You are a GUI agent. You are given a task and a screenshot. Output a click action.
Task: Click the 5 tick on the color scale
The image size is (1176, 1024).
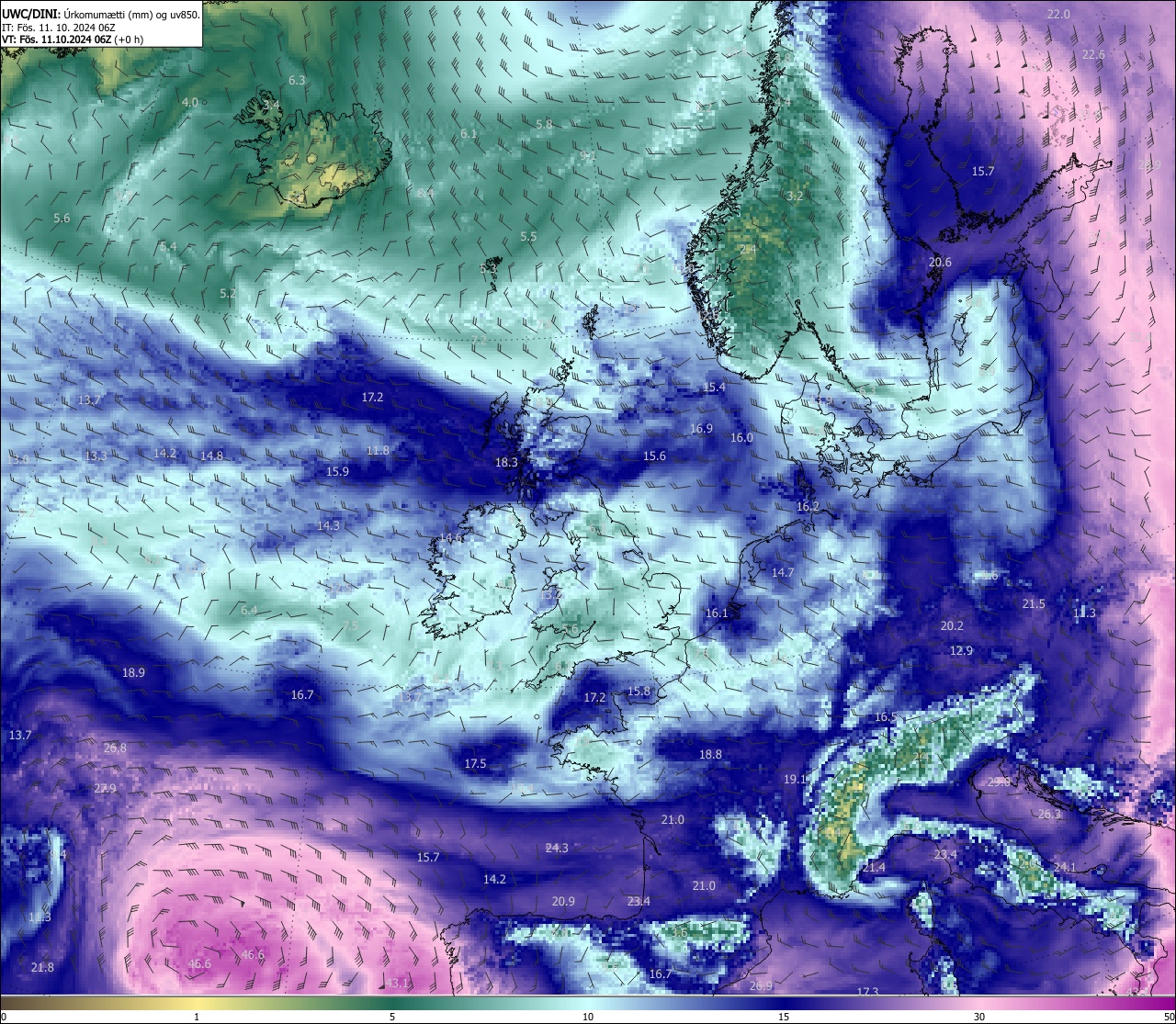click(x=392, y=1017)
